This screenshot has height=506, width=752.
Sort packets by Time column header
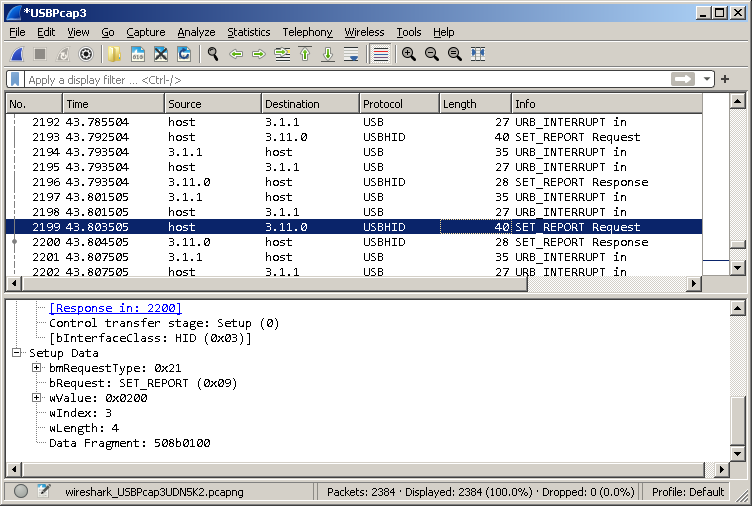point(113,104)
